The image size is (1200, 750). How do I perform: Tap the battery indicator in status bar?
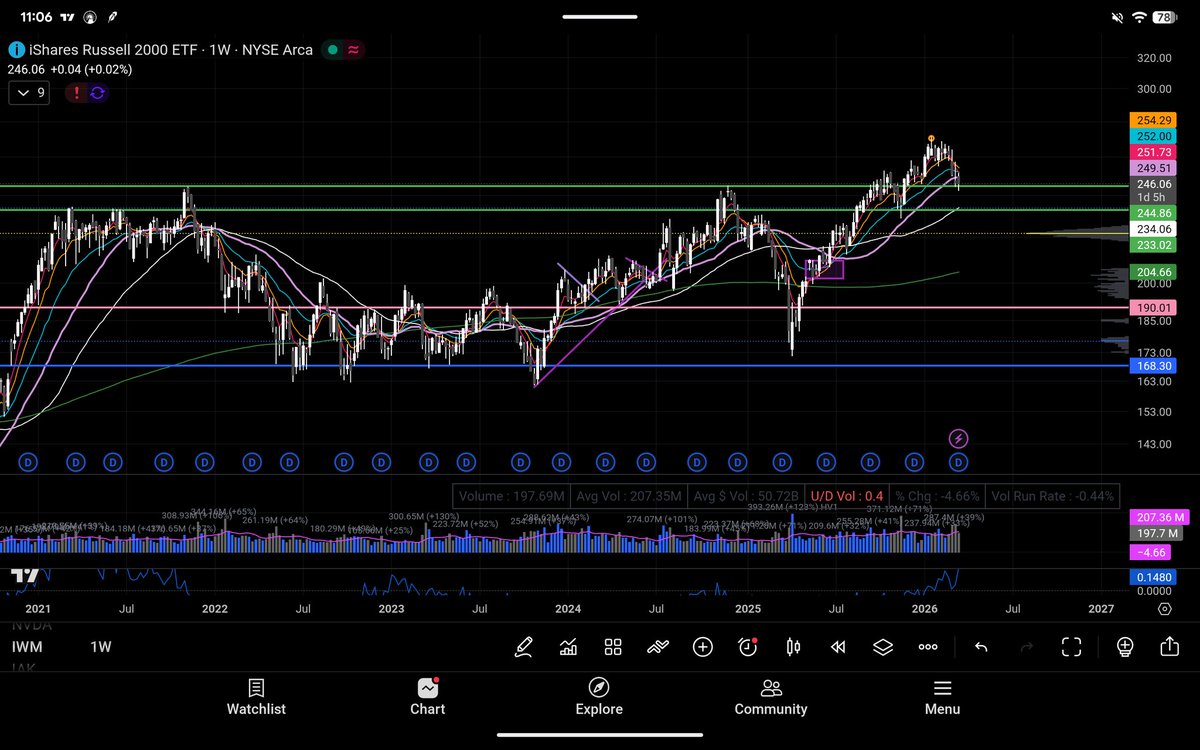(x=1165, y=17)
